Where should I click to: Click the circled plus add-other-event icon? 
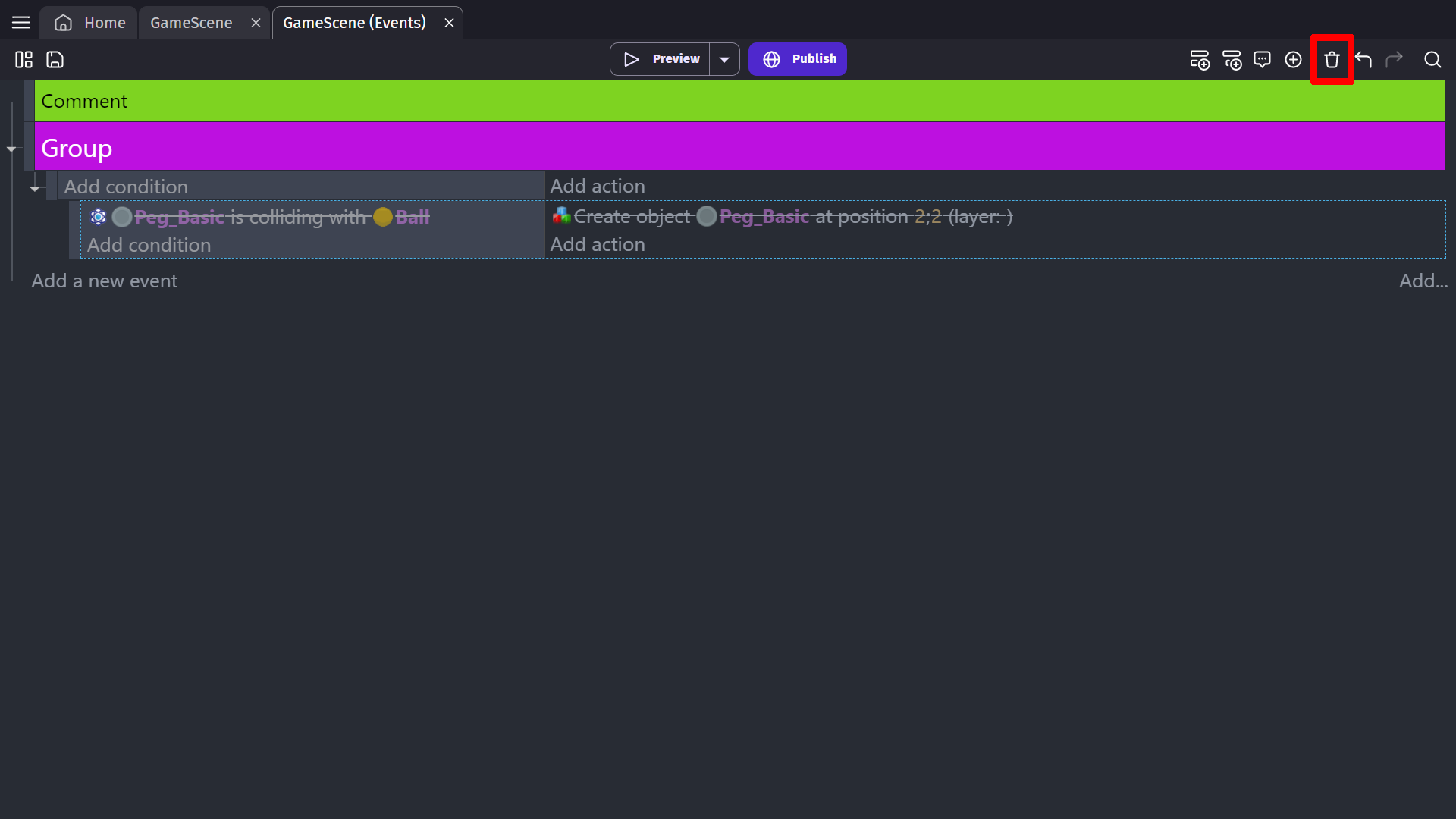pyautogui.click(x=1293, y=59)
